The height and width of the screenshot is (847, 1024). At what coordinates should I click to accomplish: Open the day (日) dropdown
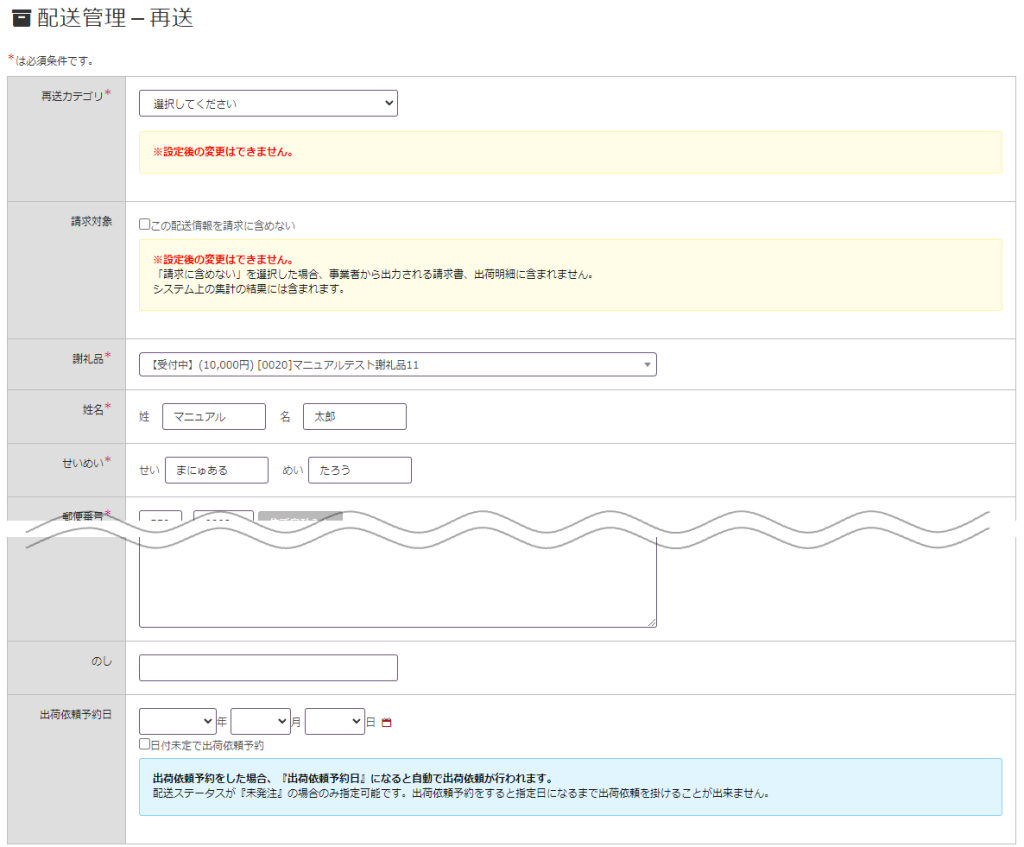[335, 721]
